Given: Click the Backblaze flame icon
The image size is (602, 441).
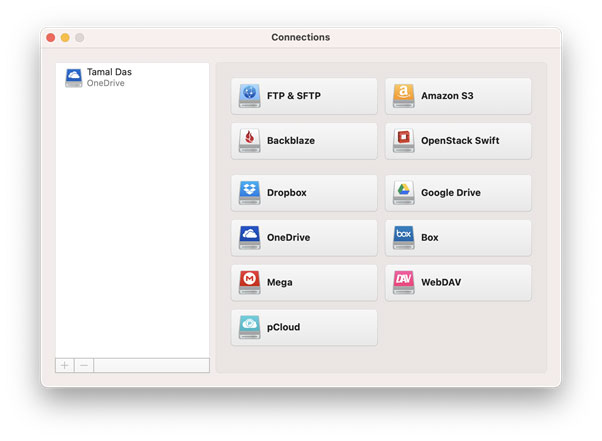Looking at the screenshot, I should [249, 141].
